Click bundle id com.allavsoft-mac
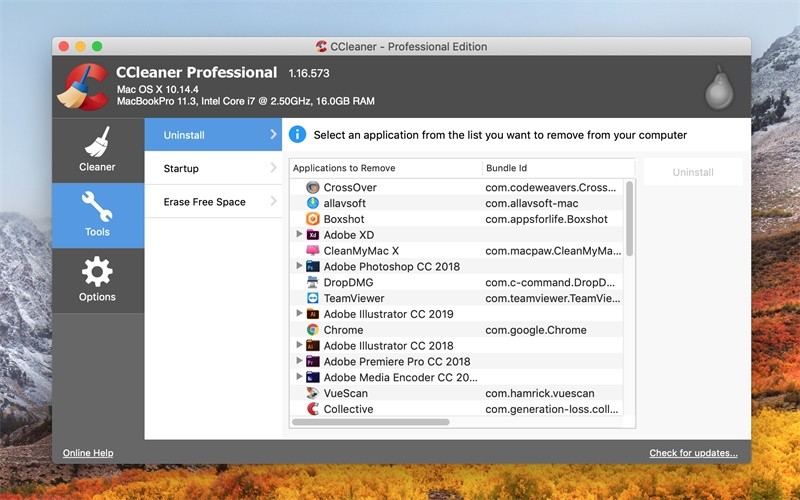 click(x=532, y=203)
